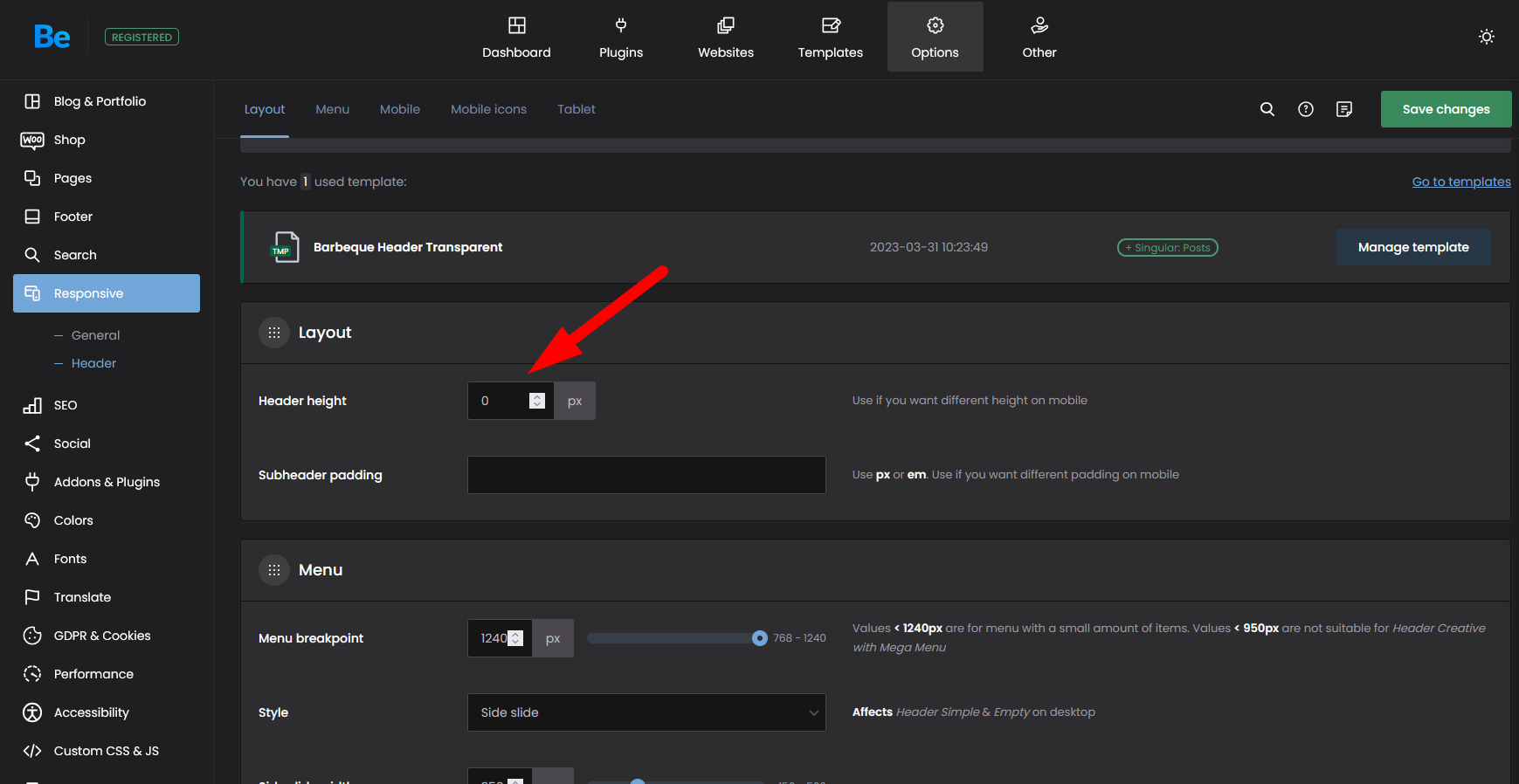The height and width of the screenshot is (784, 1519).
Task: Switch to the Menu tab
Action: (x=332, y=109)
